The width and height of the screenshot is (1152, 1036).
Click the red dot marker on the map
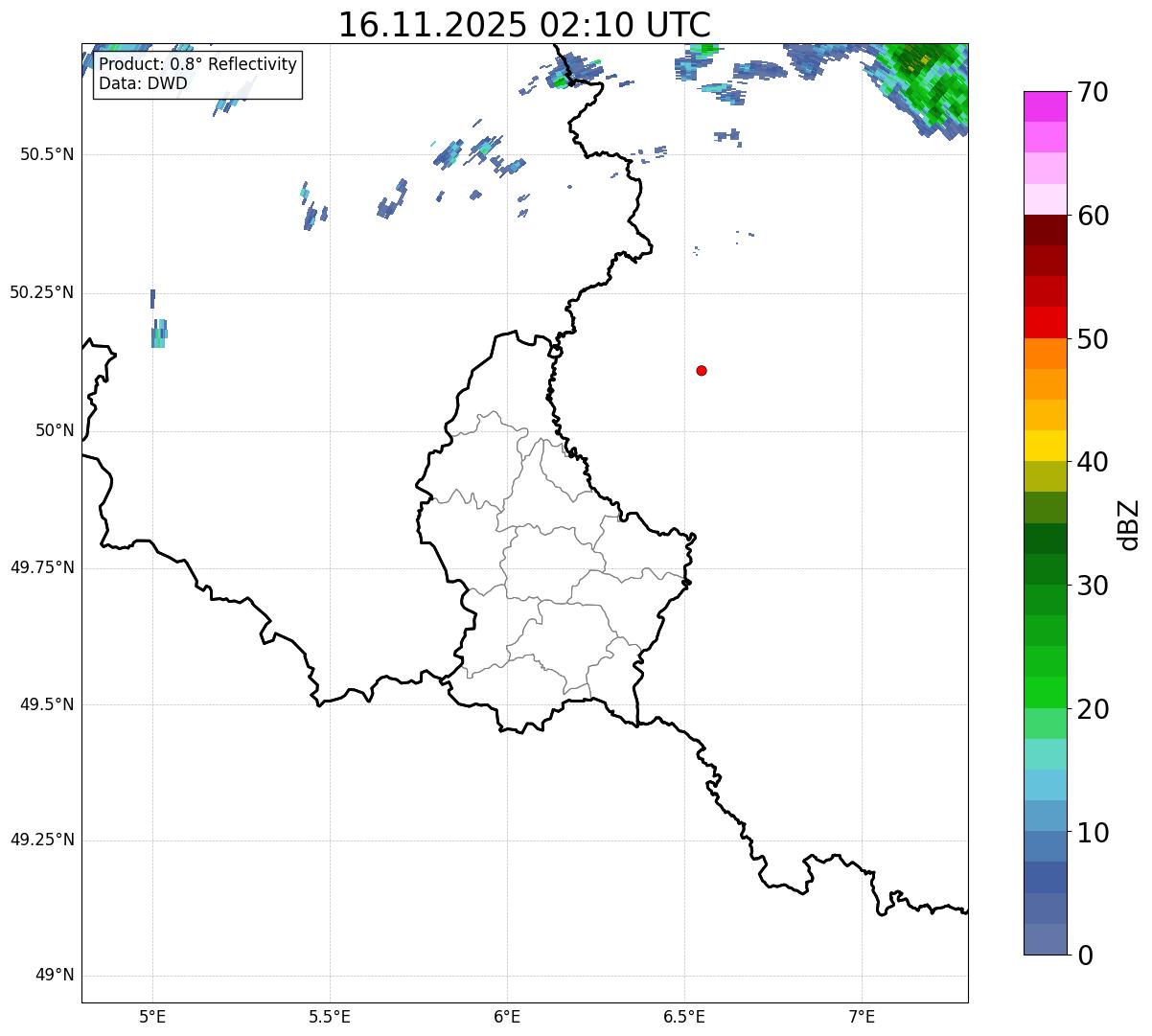(702, 370)
